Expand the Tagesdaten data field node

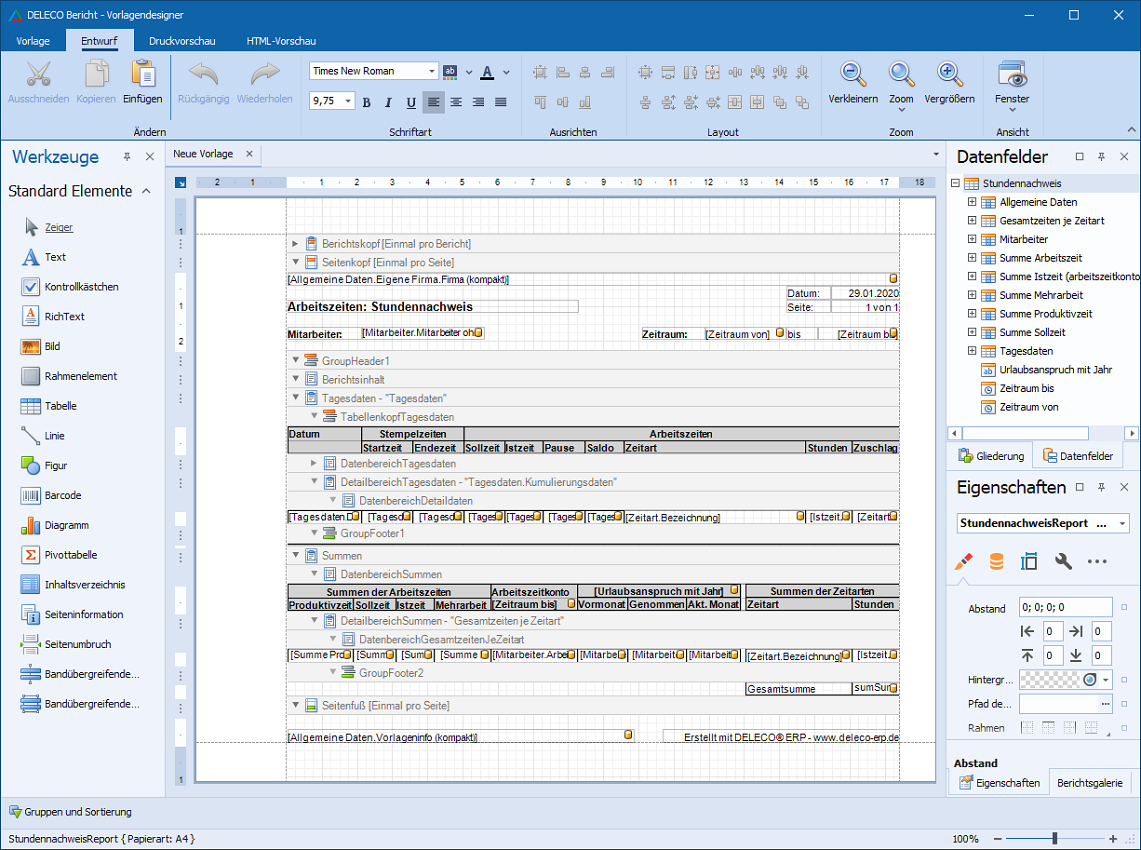click(972, 351)
